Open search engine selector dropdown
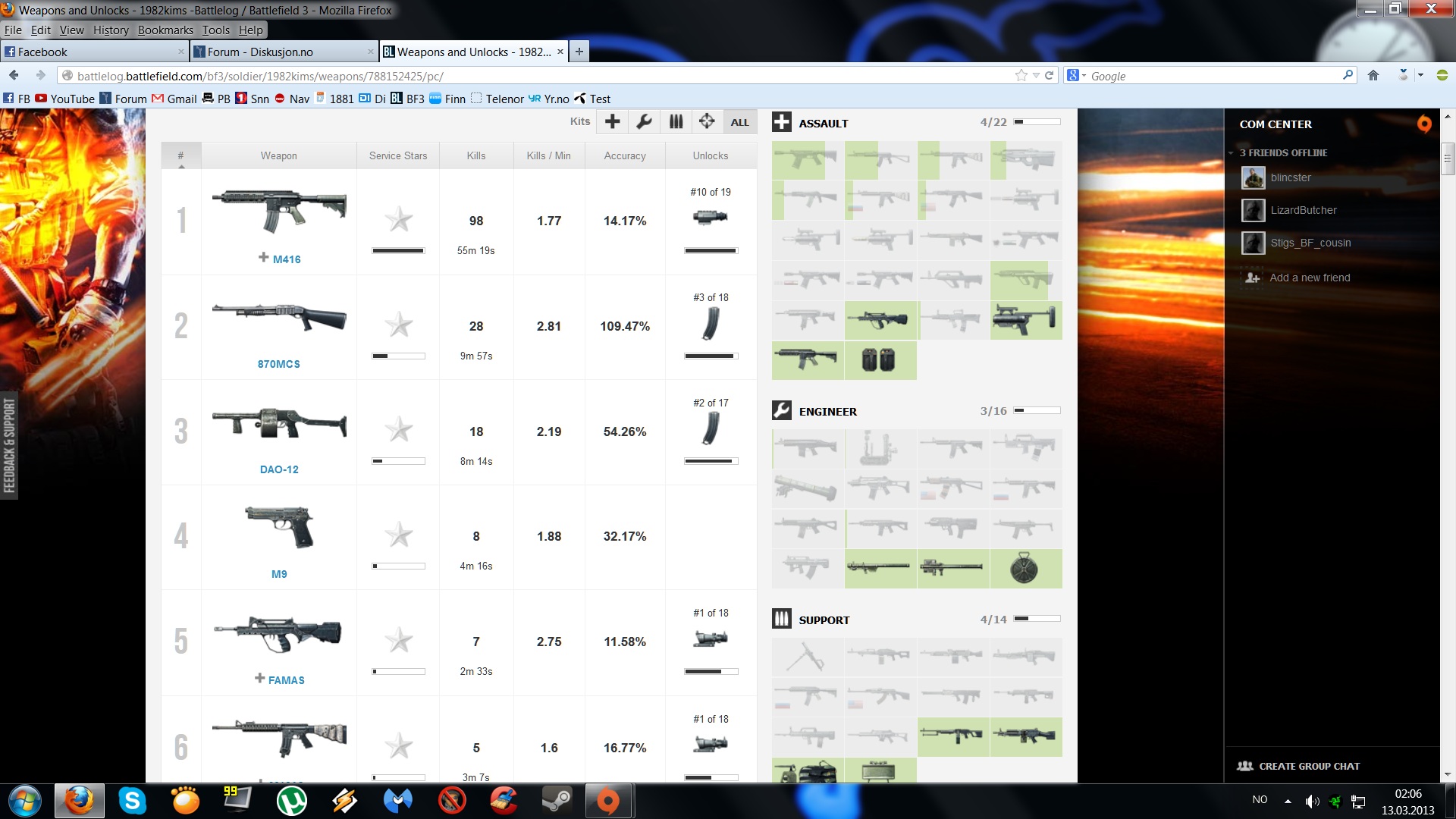This screenshot has height=819, width=1456. pos(1076,76)
